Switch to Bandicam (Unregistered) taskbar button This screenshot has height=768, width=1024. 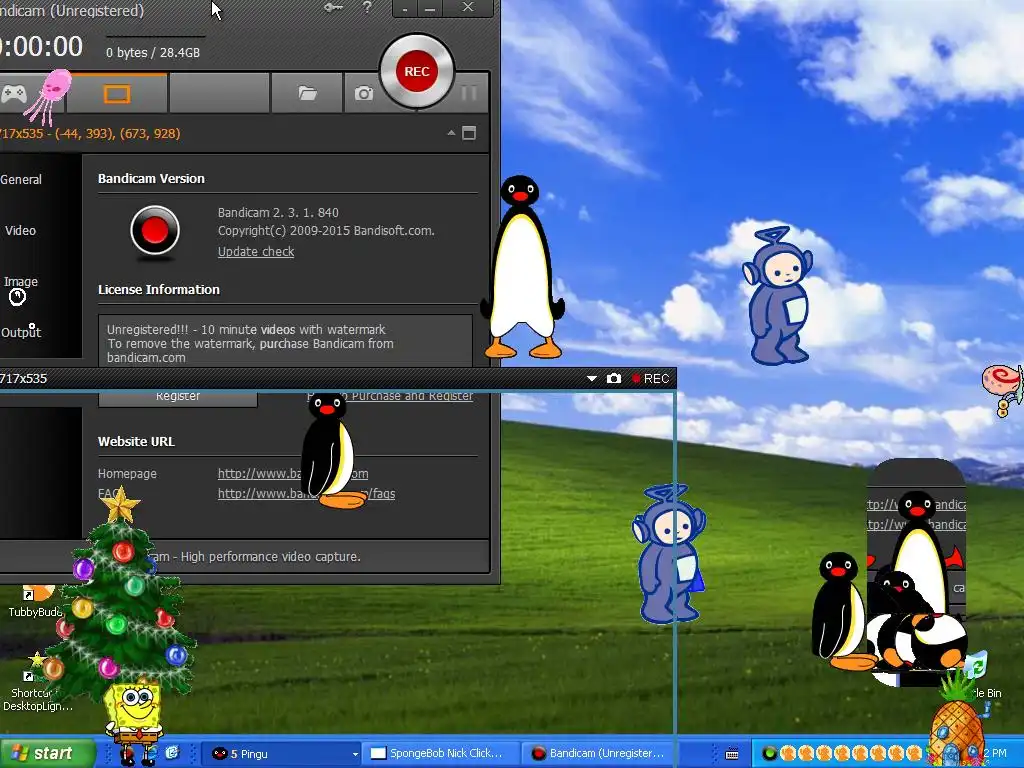pyautogui.click(x=600, y=754)
